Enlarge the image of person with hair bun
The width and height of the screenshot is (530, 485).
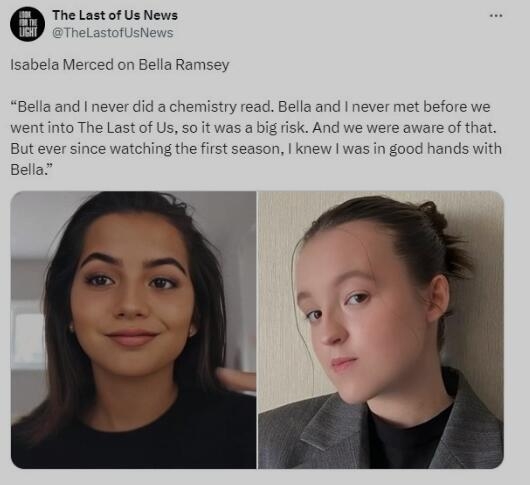click(x=381, y=330)
